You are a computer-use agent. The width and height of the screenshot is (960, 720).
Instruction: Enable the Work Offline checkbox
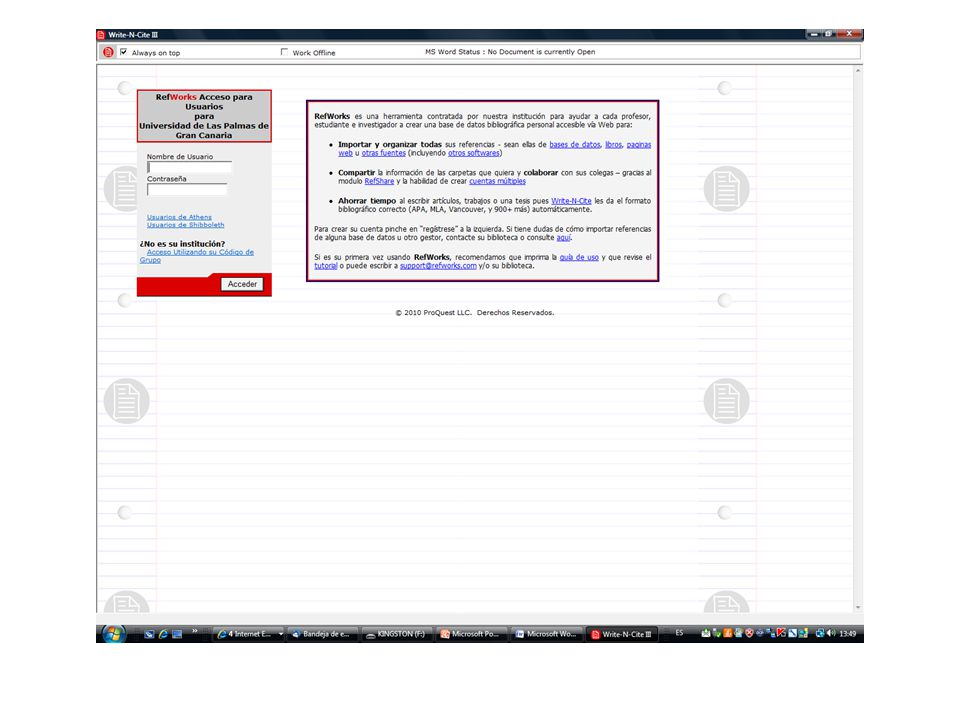pos(284,52)
